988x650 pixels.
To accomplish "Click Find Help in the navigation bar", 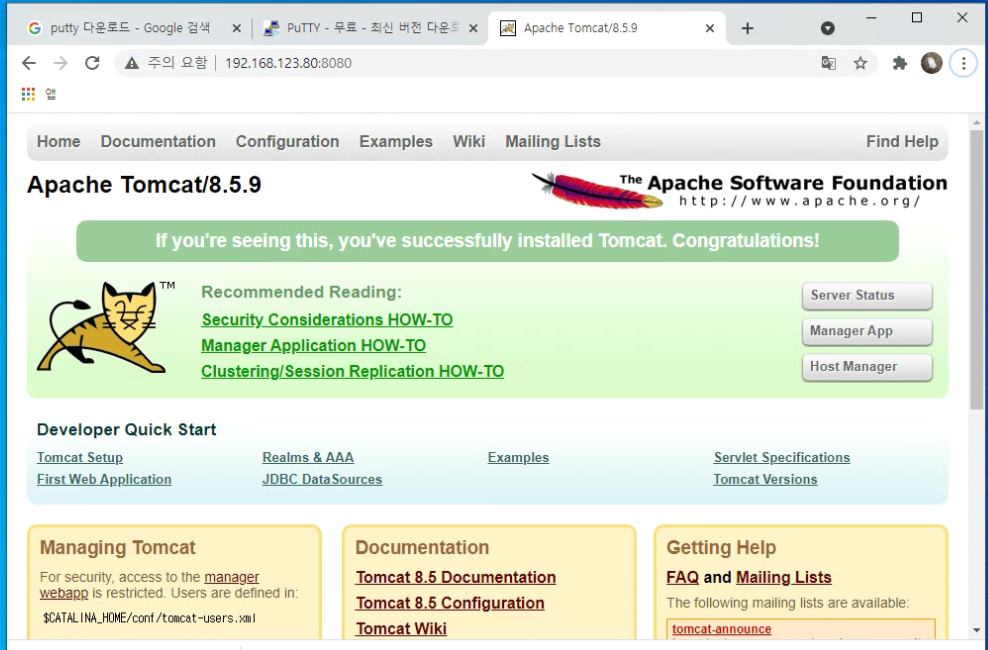I will 902,142.
